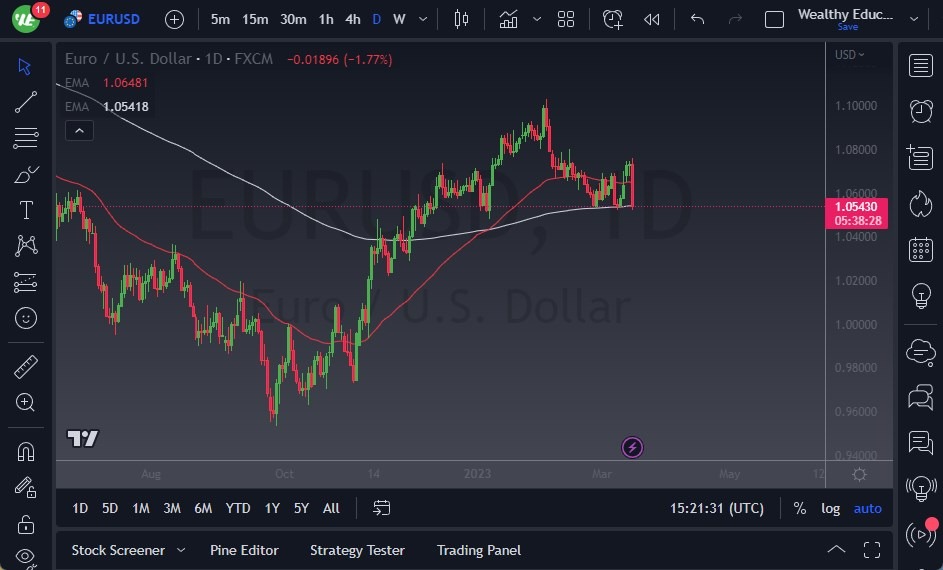The height and width of the screenshot is (570, 943).
Task: Open the Fibonacci drawing tools
Action: click(26, 137)
